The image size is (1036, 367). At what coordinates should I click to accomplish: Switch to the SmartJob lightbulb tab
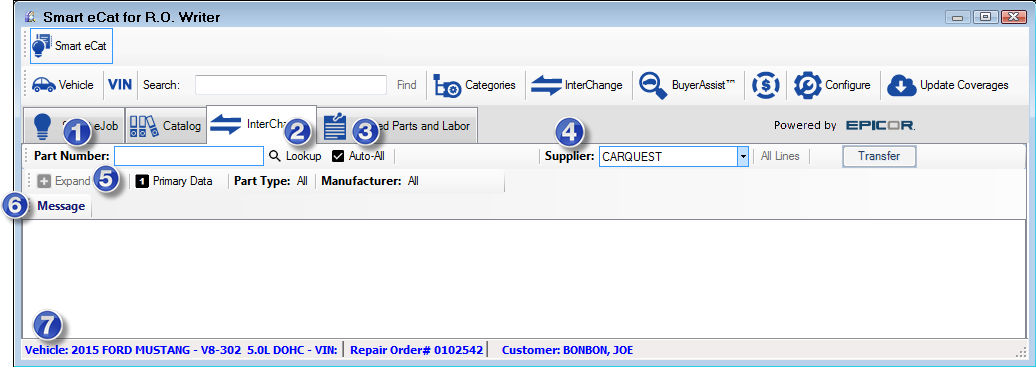pyautogui.click(x=73, y=125)
